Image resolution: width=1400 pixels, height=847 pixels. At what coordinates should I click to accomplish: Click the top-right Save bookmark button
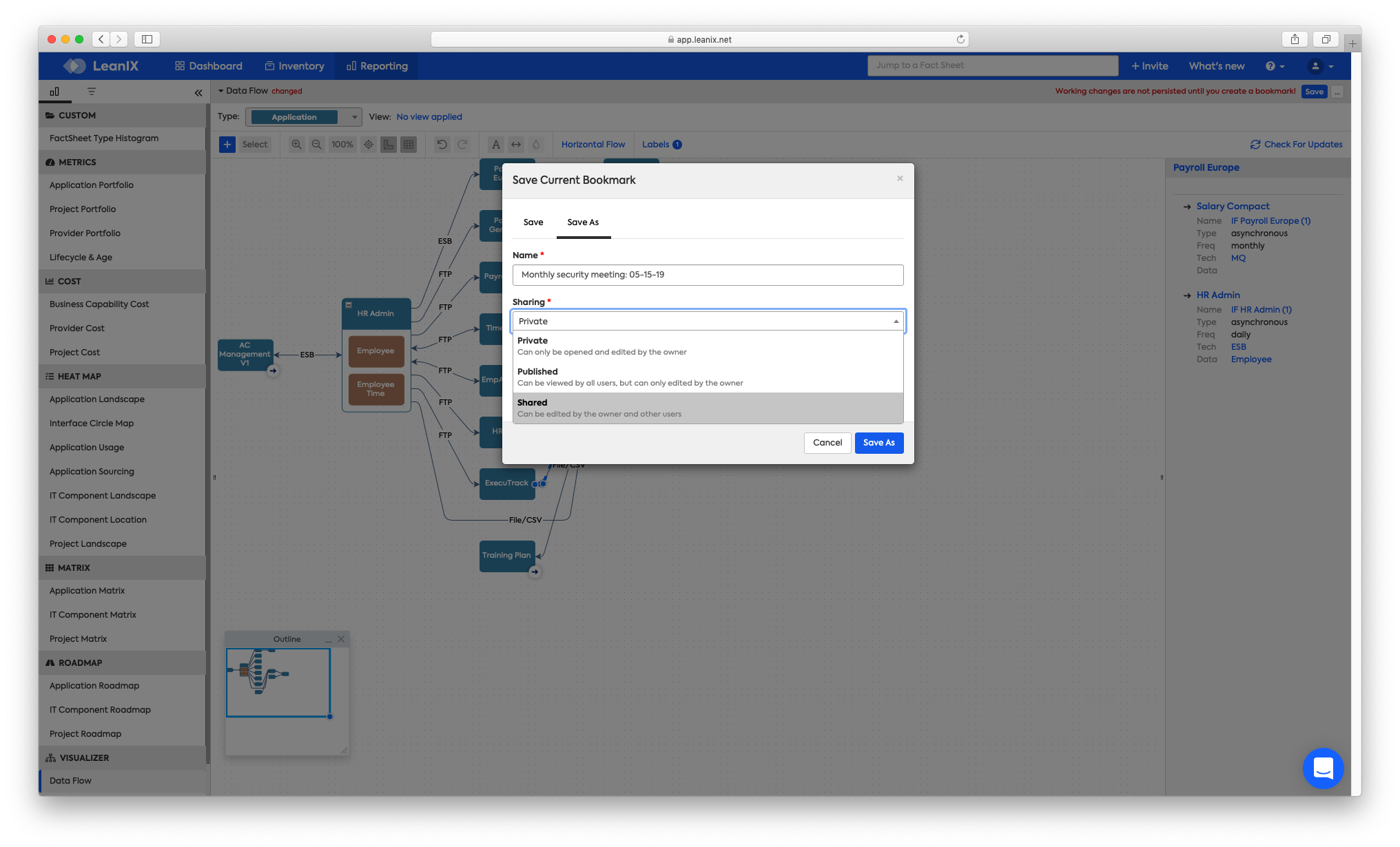pos(1314,92)
